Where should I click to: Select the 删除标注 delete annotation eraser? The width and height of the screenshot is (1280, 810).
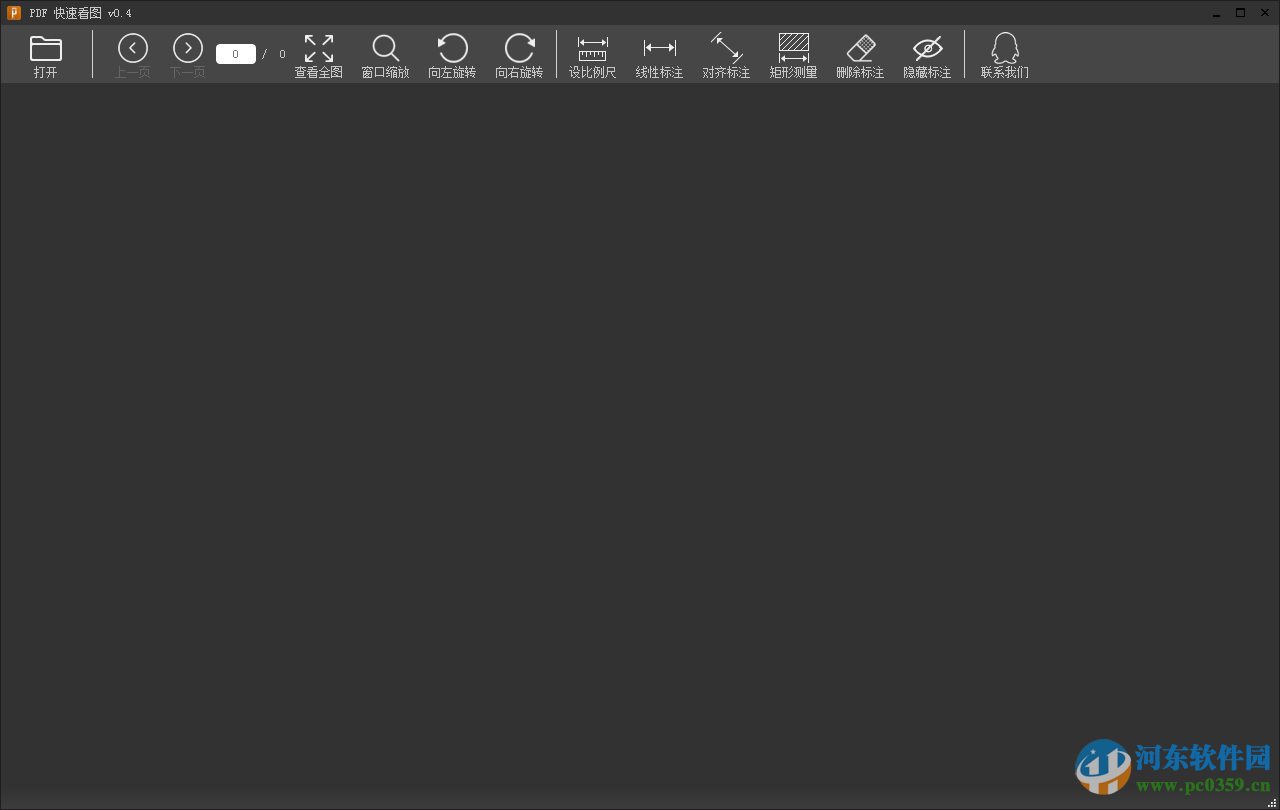click(x=860, y=54)
